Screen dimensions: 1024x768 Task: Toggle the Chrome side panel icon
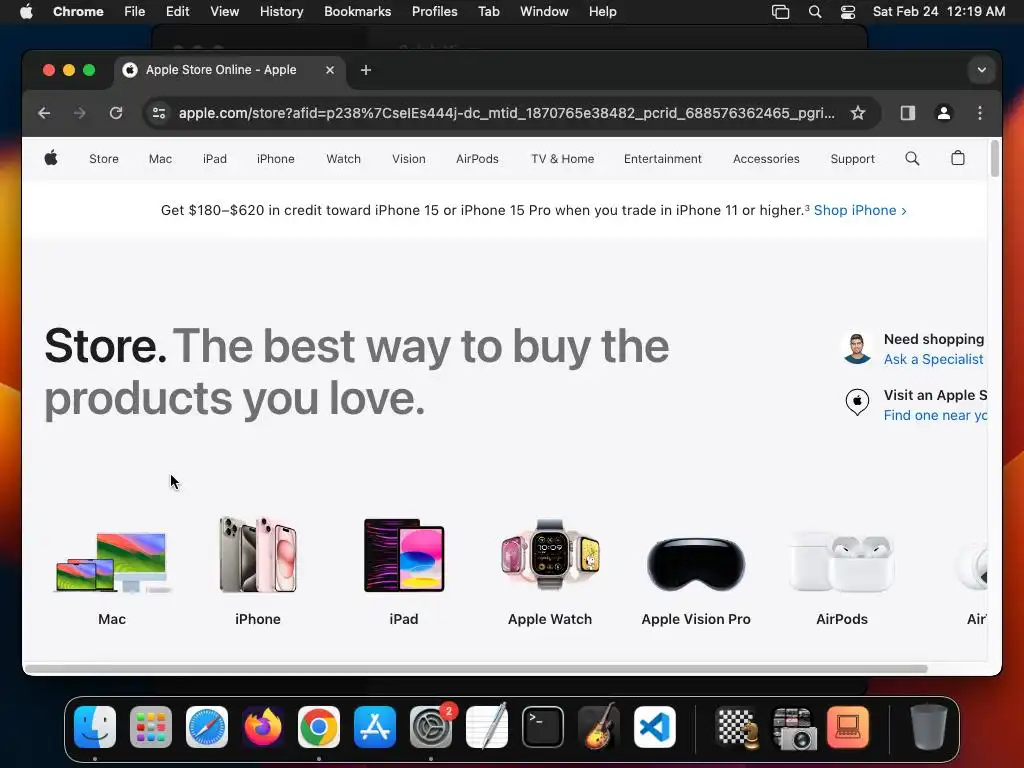coord(908,113)
